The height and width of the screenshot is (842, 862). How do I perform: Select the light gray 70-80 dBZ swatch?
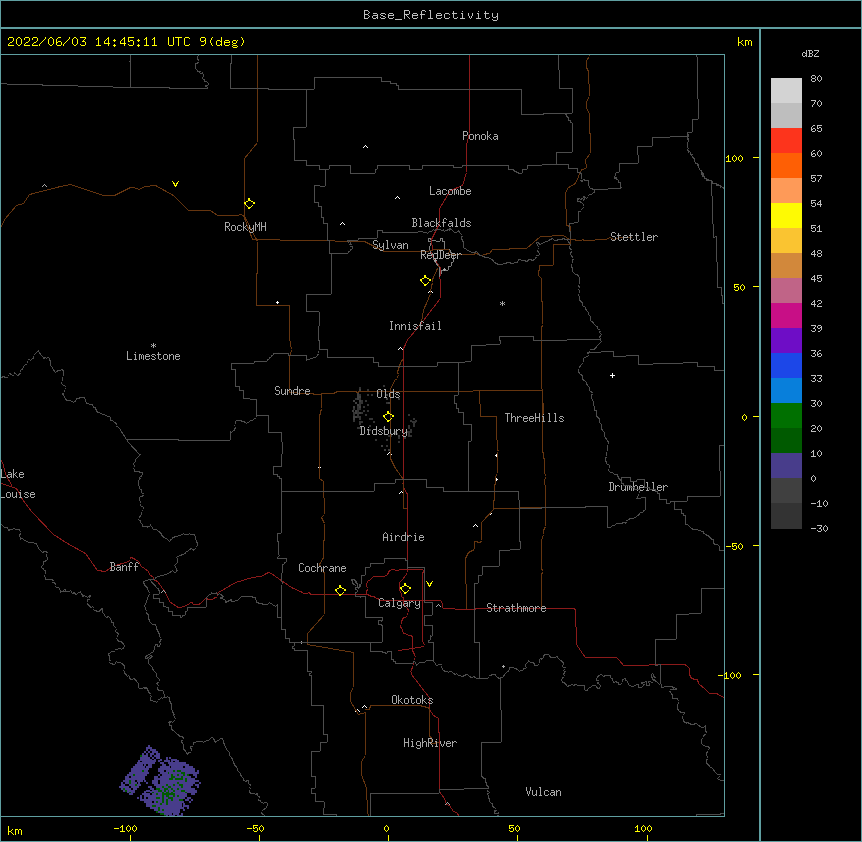click(x=786, y=91)
